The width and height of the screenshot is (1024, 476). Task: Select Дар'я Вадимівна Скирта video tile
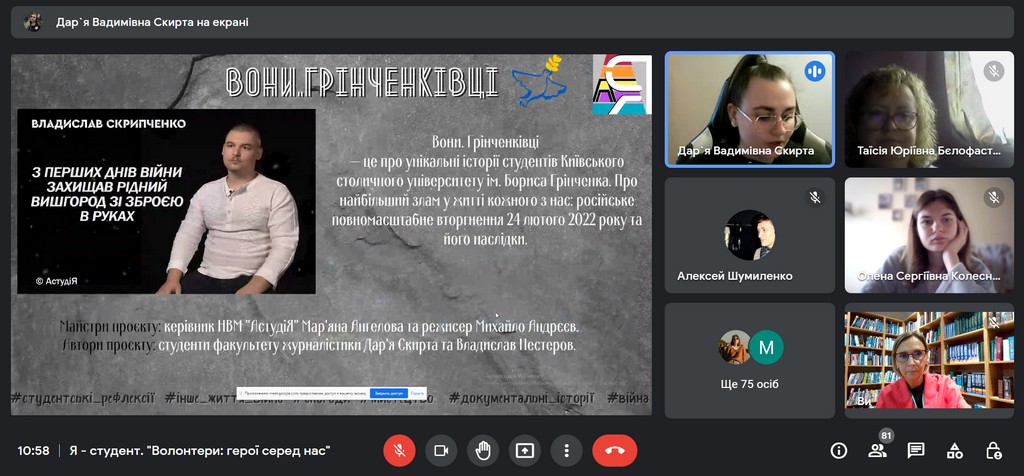click(x=750, y=108)
